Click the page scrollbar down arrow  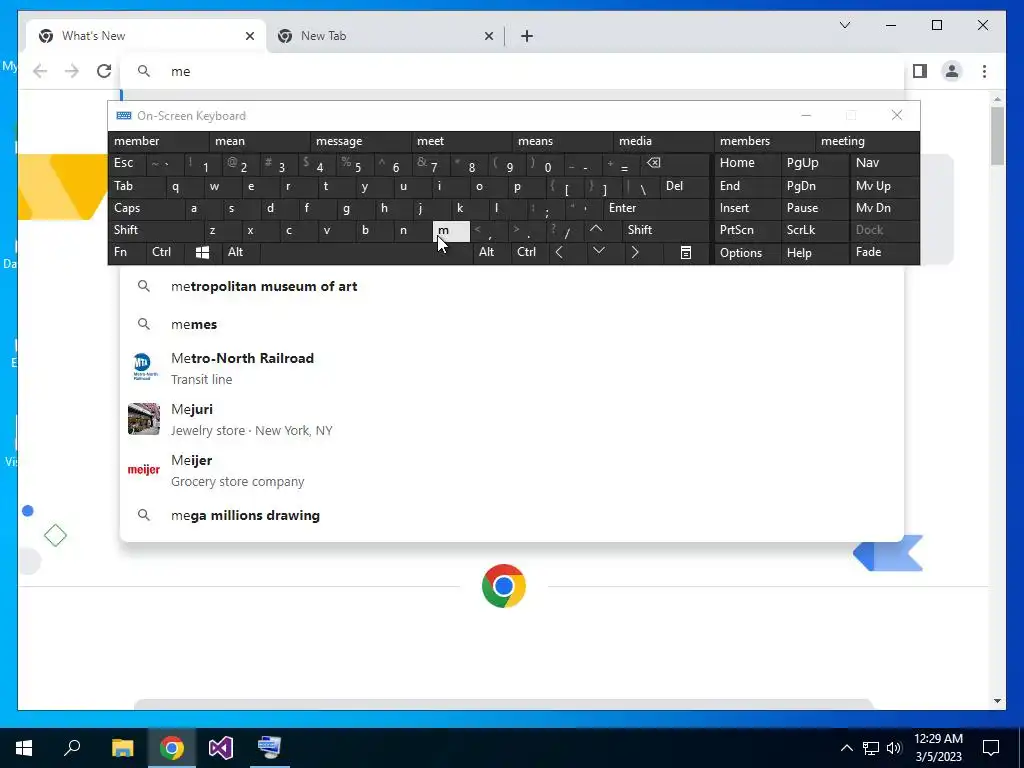[997, 701]
